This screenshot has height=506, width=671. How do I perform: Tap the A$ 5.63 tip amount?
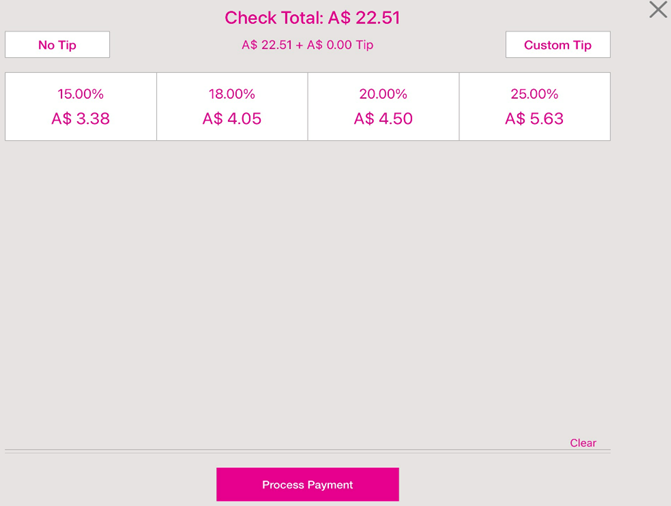click(x=534, y=119)
